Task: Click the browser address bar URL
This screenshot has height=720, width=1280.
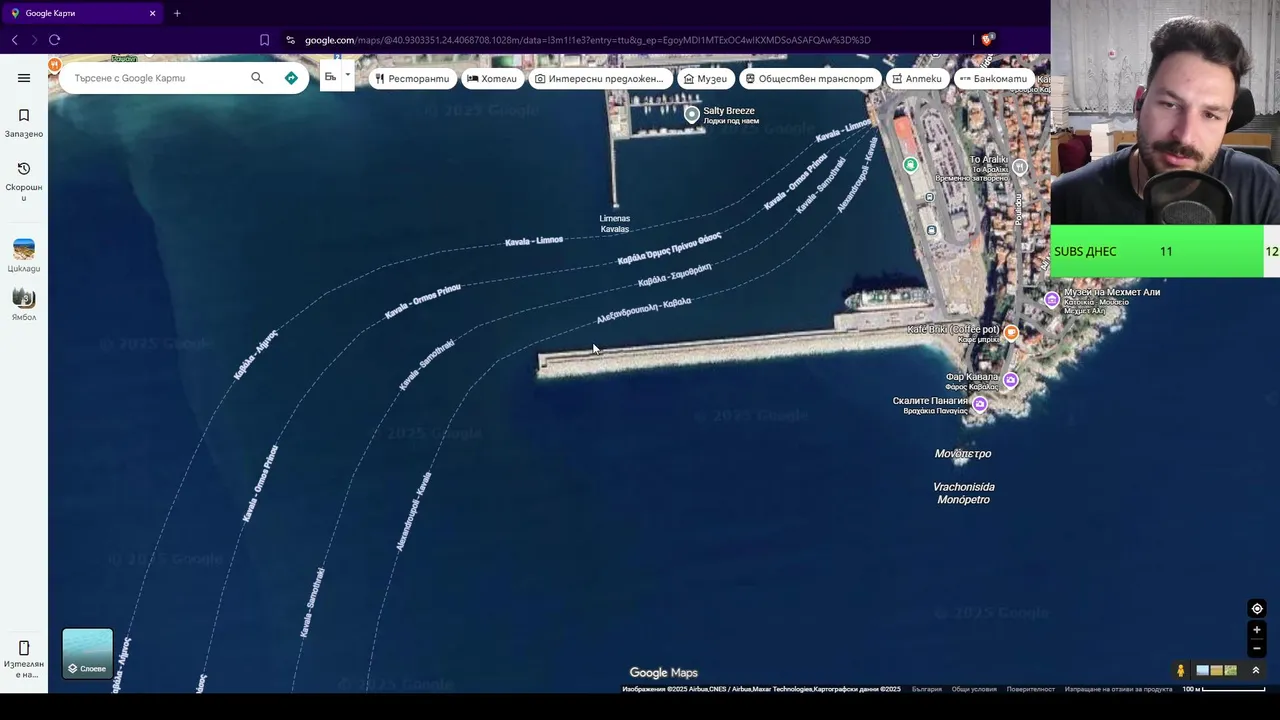Action: click(587, 40)
